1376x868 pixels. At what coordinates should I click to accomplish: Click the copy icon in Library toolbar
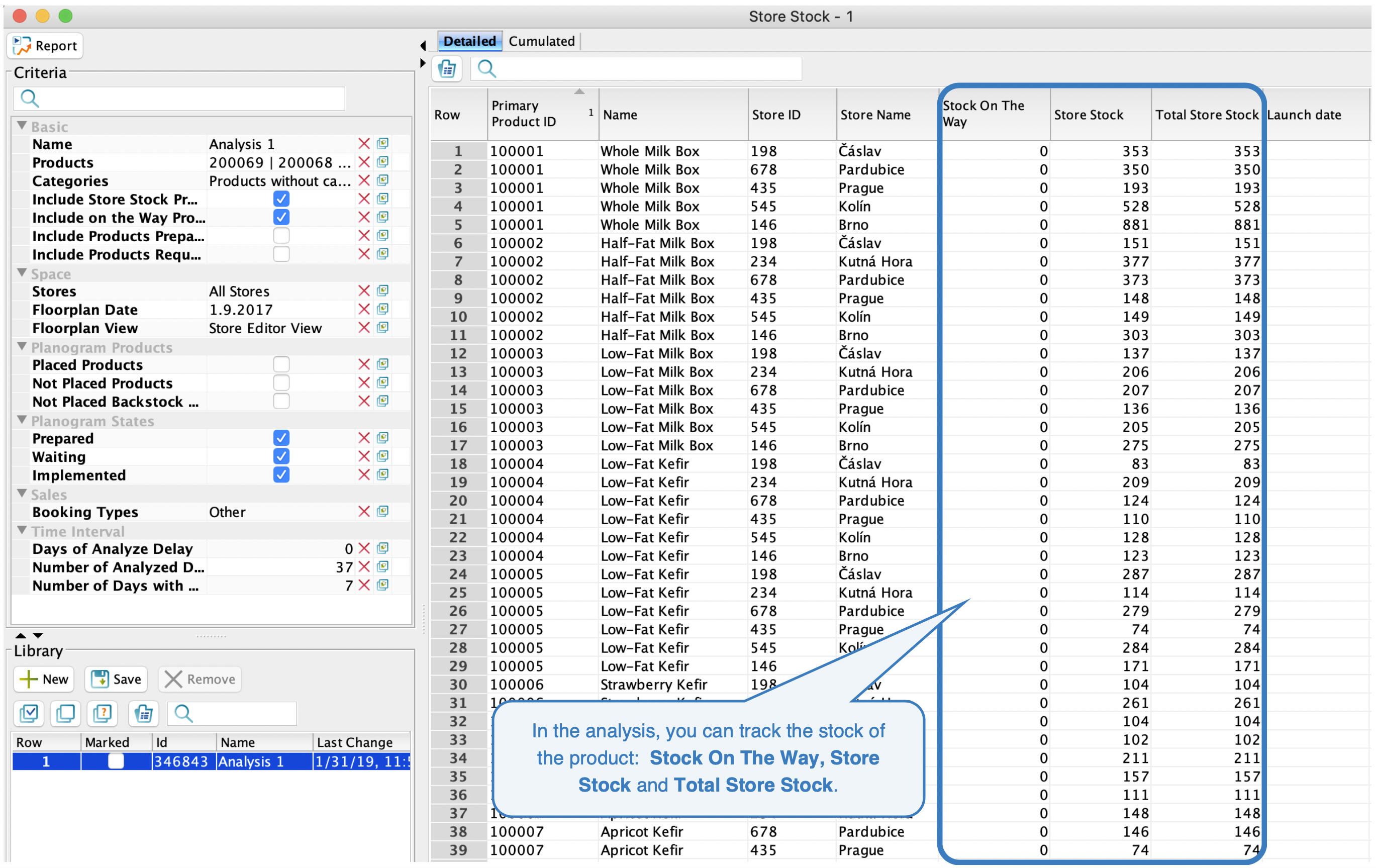(65, 713)
